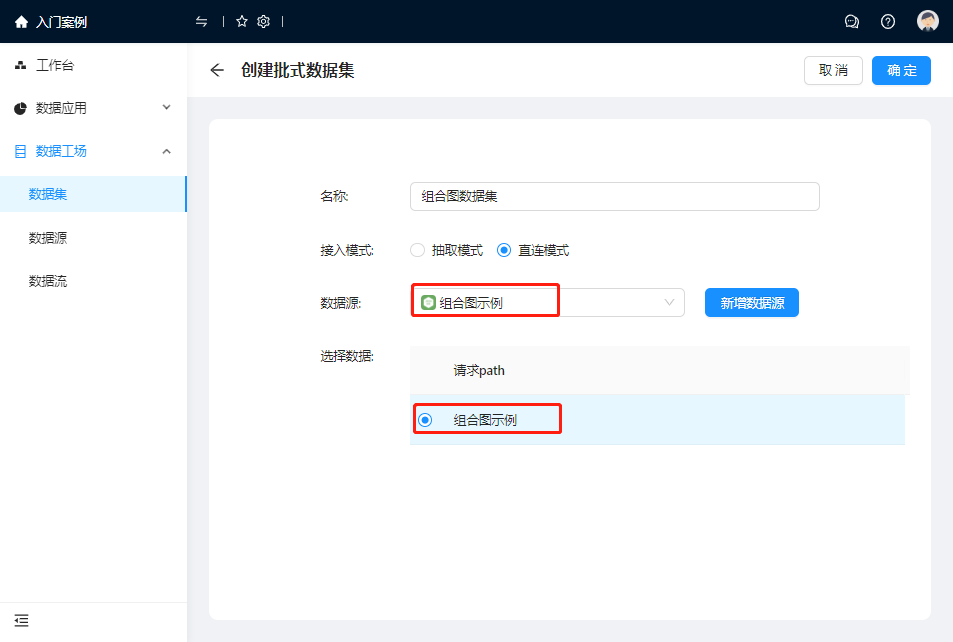
Task: Select the 直连模式 radio button
Action: tap(504, 250)
